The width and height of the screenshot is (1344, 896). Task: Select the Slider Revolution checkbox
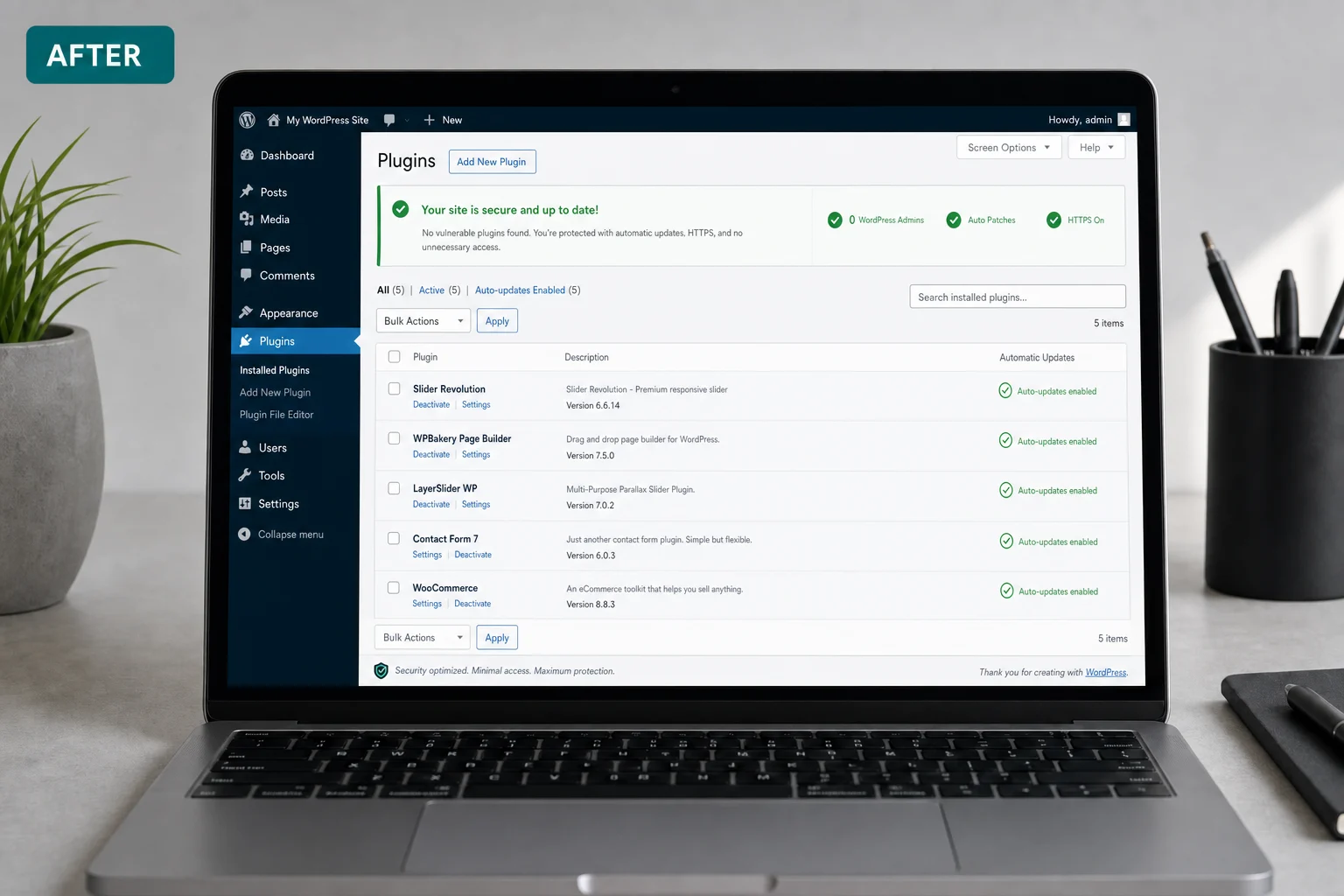click(394, 388)
